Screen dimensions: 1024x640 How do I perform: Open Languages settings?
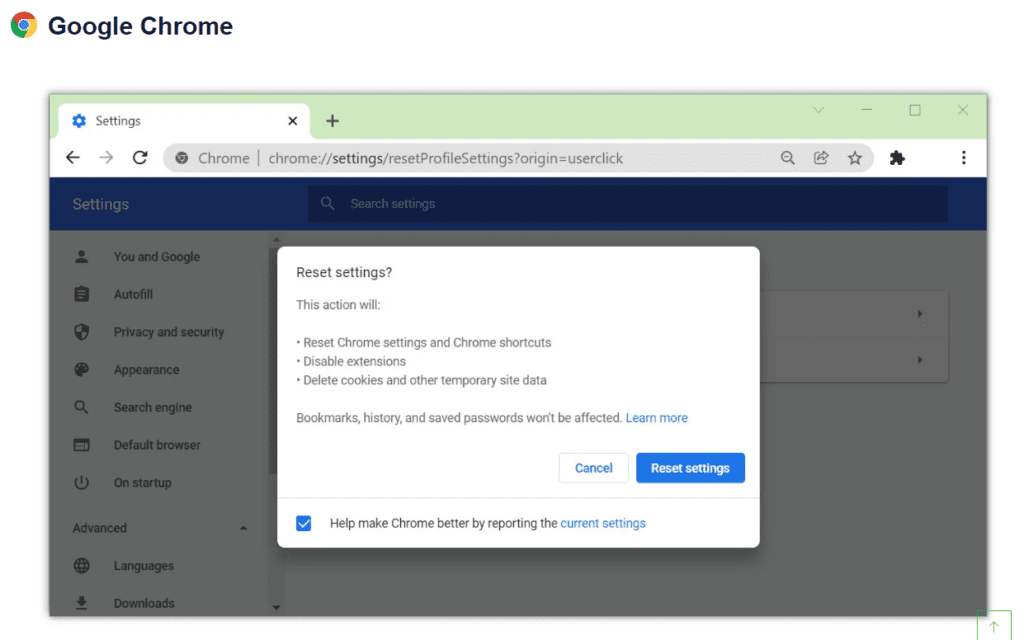click(144, 566)
